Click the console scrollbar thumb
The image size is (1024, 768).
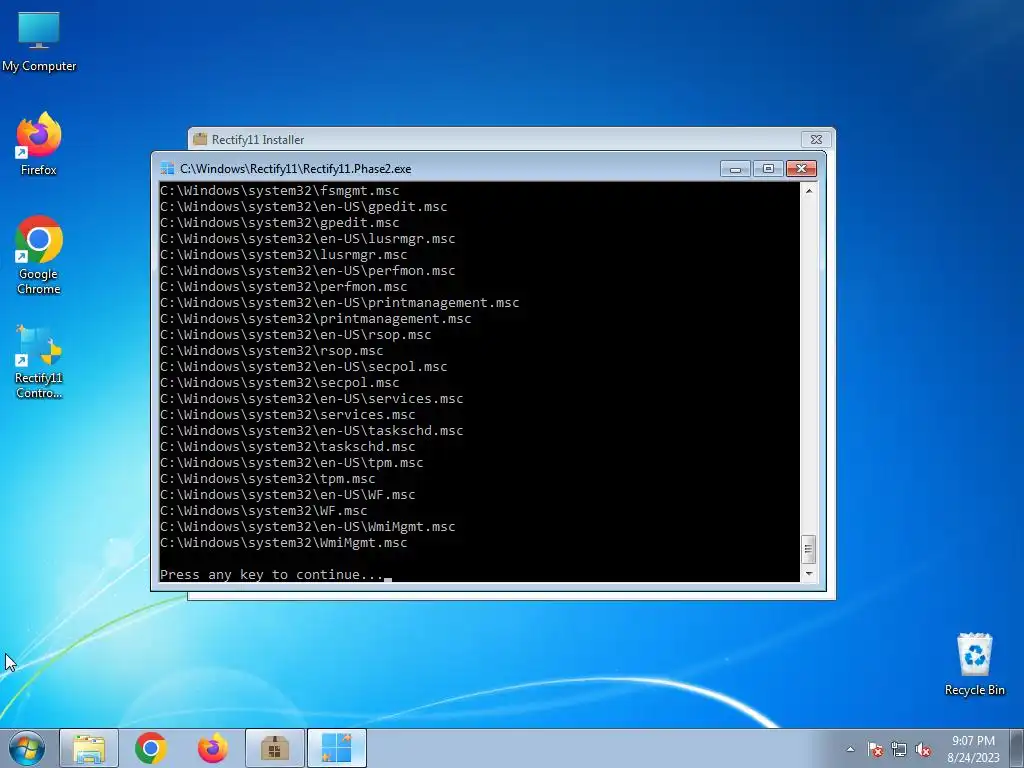(x=808, y=549)
